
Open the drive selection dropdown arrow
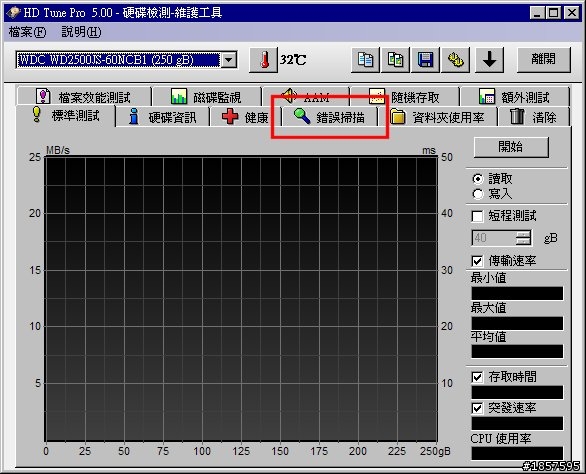click(x=229, y=60)
